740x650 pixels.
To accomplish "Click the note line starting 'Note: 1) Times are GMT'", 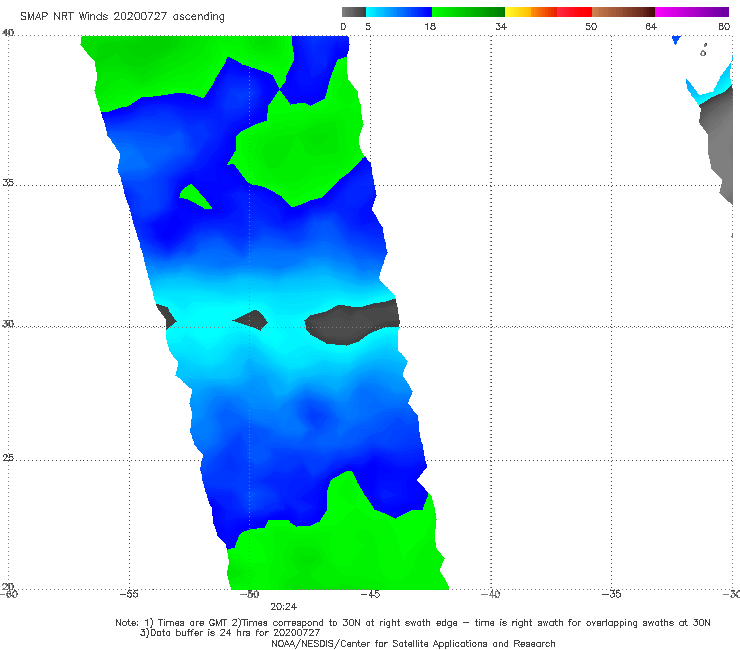I will click(413, 623).
